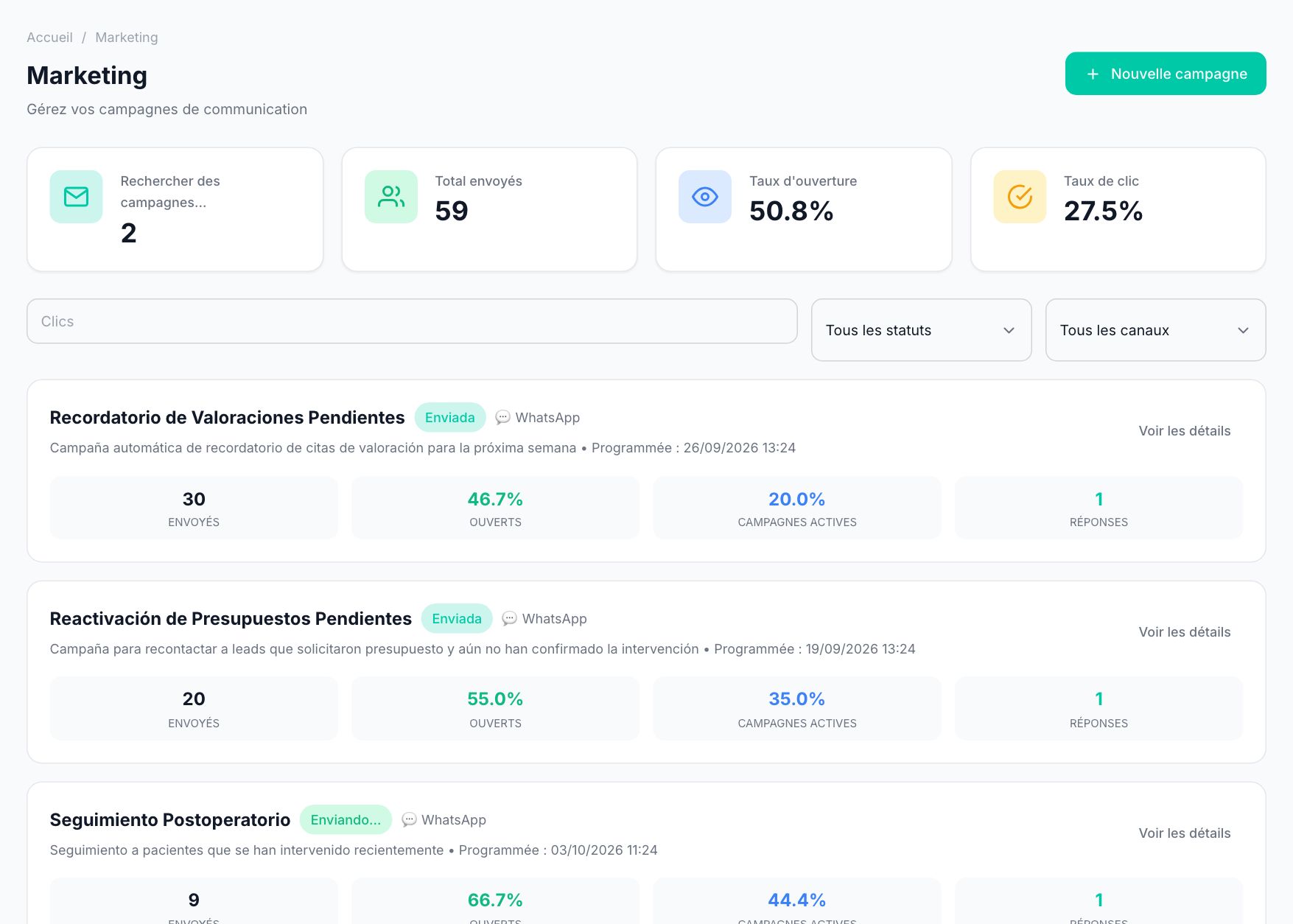The height and width of the screenshot is (924, 1293).
Task: Click the chevron arrow in Tous les canaux
Action: tap(1243, 330)
